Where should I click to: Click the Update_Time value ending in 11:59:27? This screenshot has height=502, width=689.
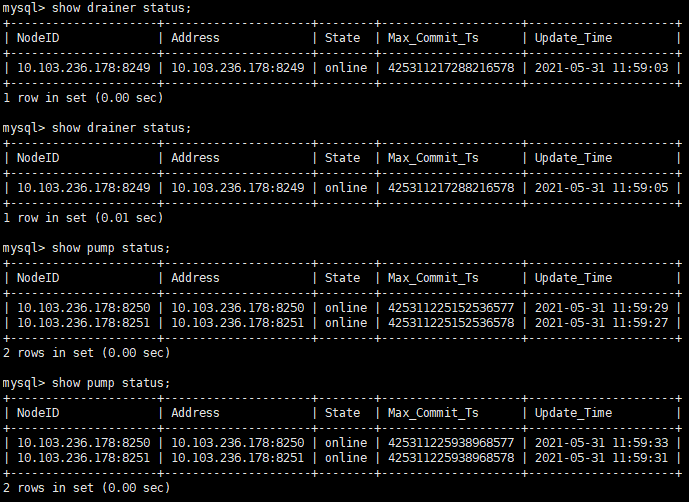(601, 323)
